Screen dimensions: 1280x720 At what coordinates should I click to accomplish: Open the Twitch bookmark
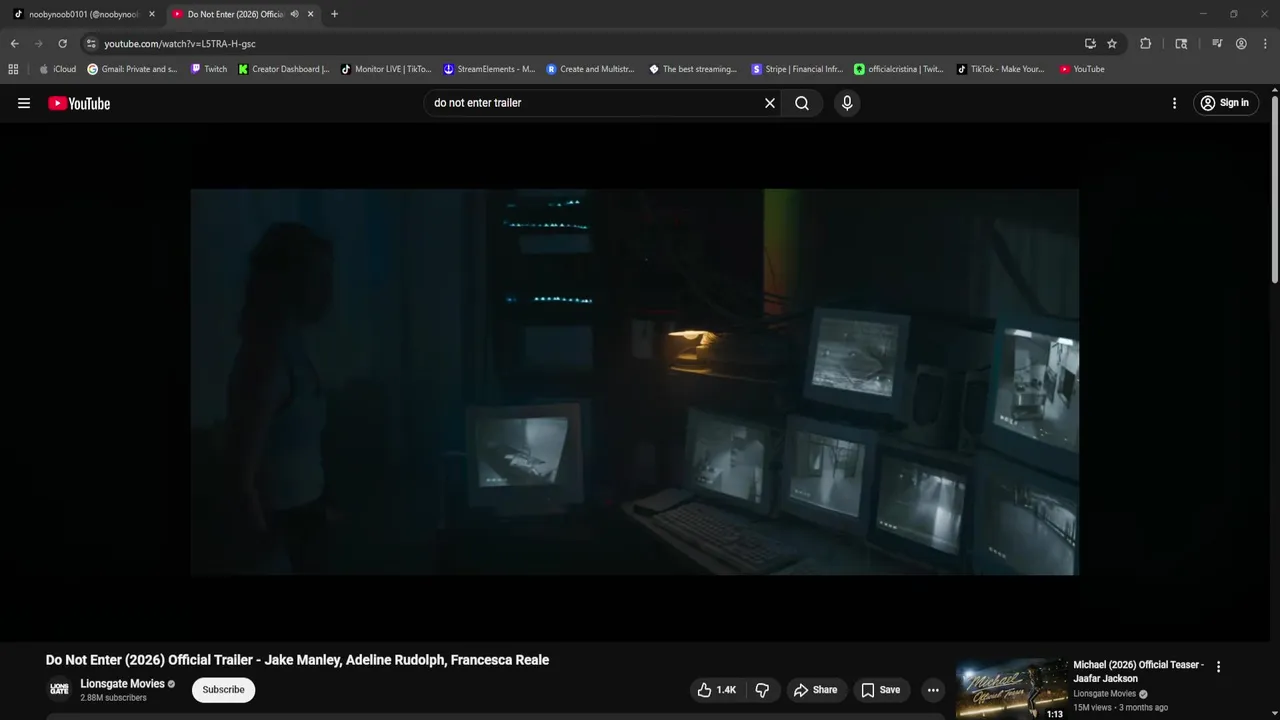point(209,69)
